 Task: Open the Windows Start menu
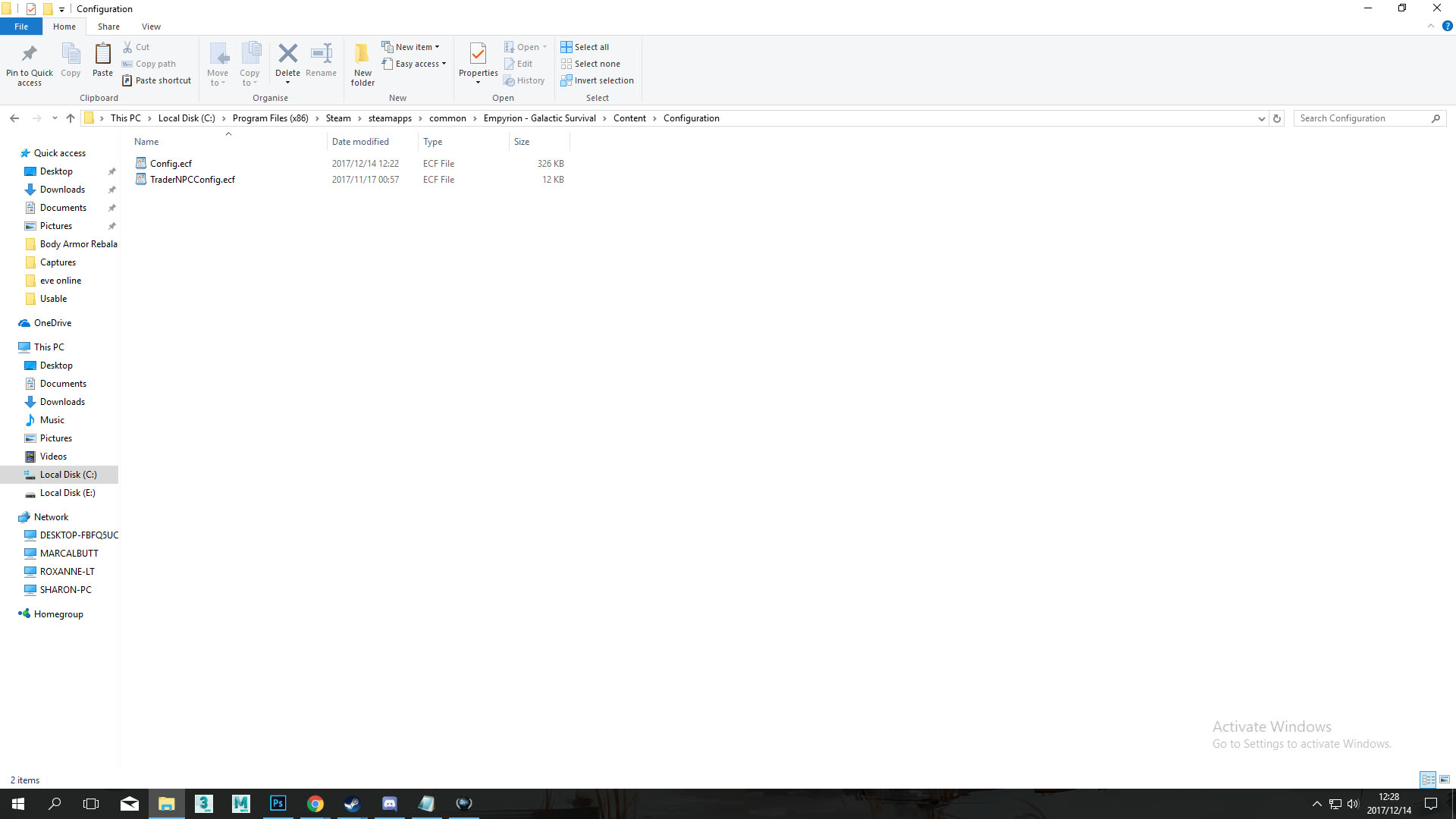(x=18, y=804)
